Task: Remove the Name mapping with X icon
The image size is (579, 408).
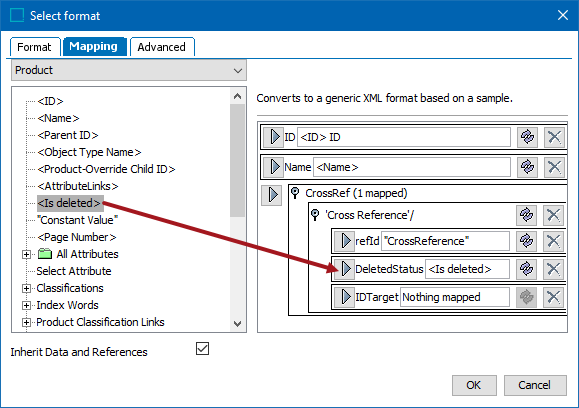Action: coord(554,167)
